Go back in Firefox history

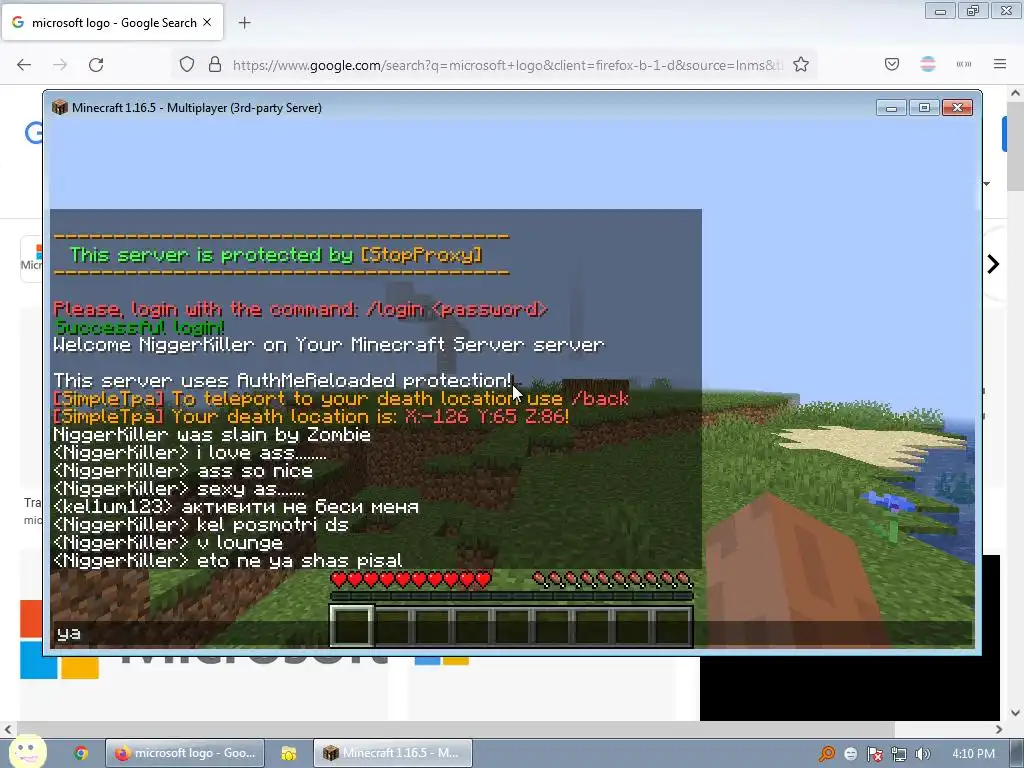24,65
